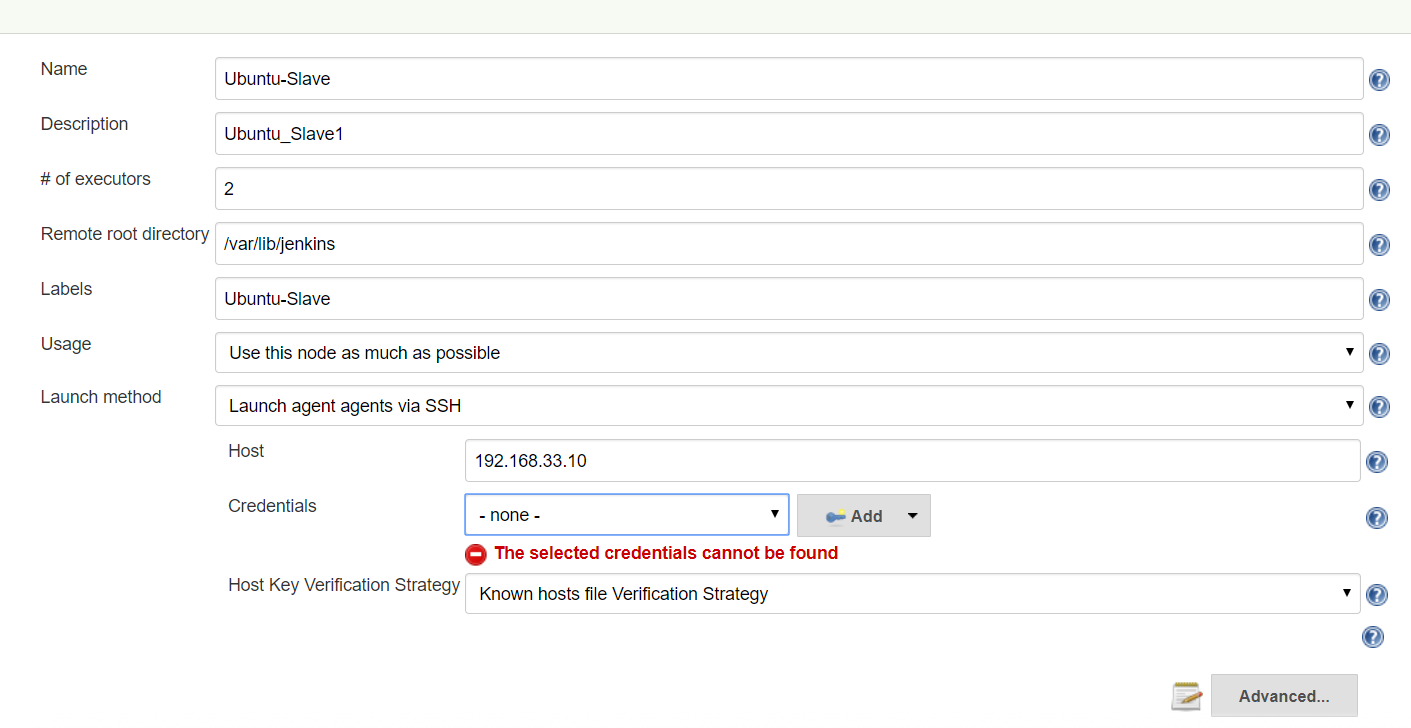Open help for Launch method
The height and width of the screenshot is (728, 1411).
(x=1379, y=407)
